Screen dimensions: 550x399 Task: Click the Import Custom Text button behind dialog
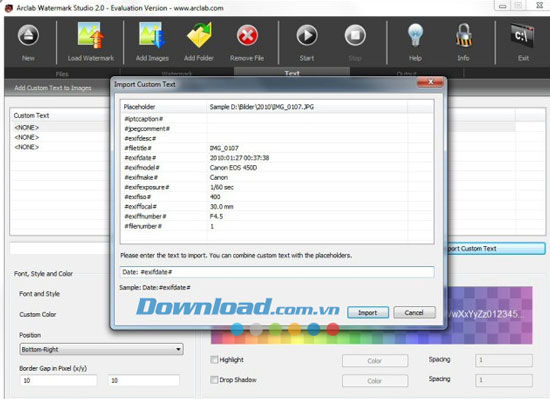coord(496,249)
